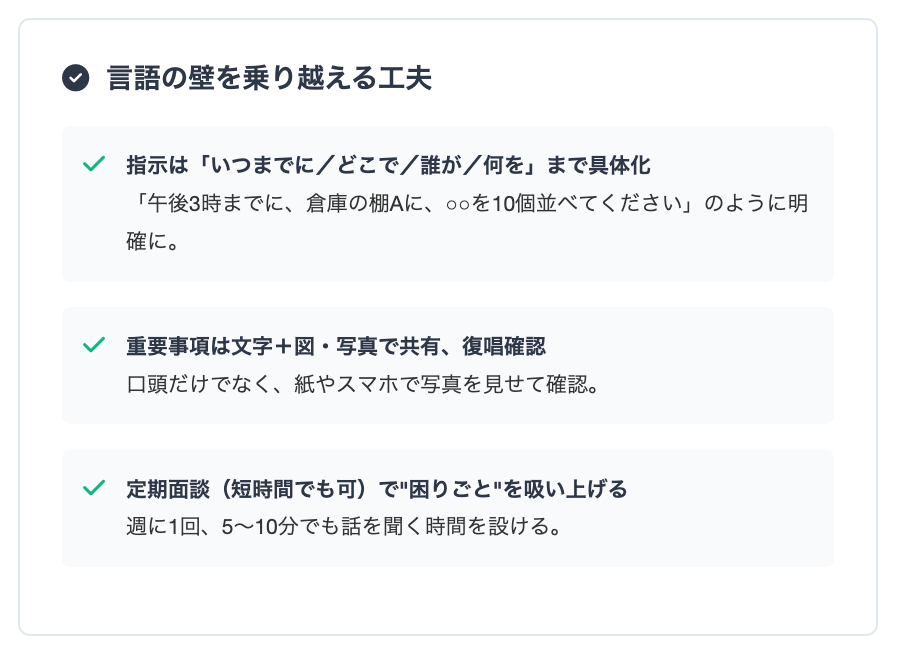Click green checkmark next to 指示は item
The height and width of the screenshot is (658, 898).
[94, 164]
